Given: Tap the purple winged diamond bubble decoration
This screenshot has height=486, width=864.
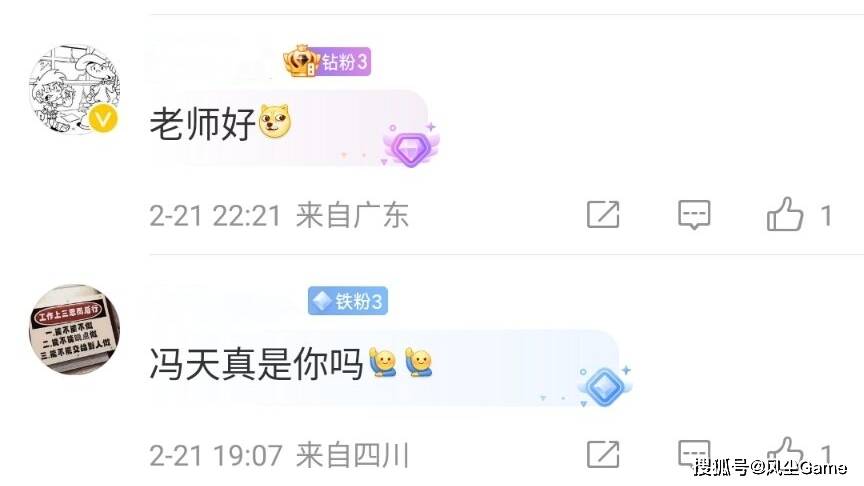Looking at the screenshot, I should pos(411,145).
